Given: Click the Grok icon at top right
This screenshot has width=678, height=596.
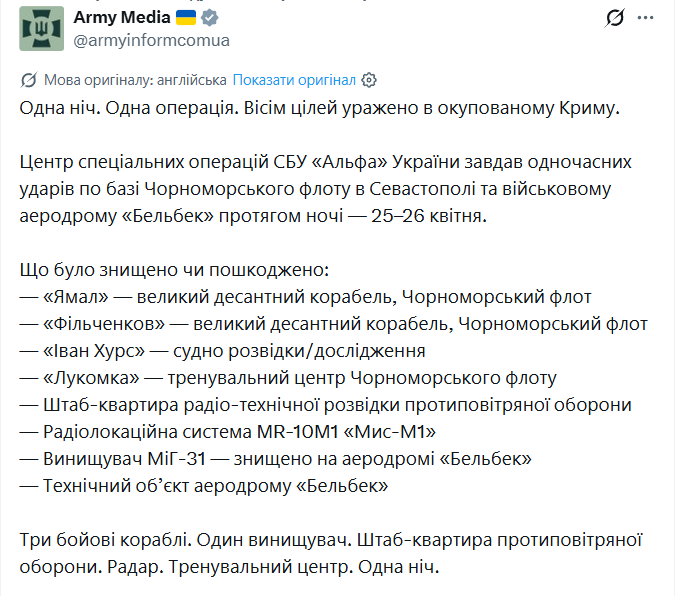Looking at the screenshot, I should tap(617, 18).
